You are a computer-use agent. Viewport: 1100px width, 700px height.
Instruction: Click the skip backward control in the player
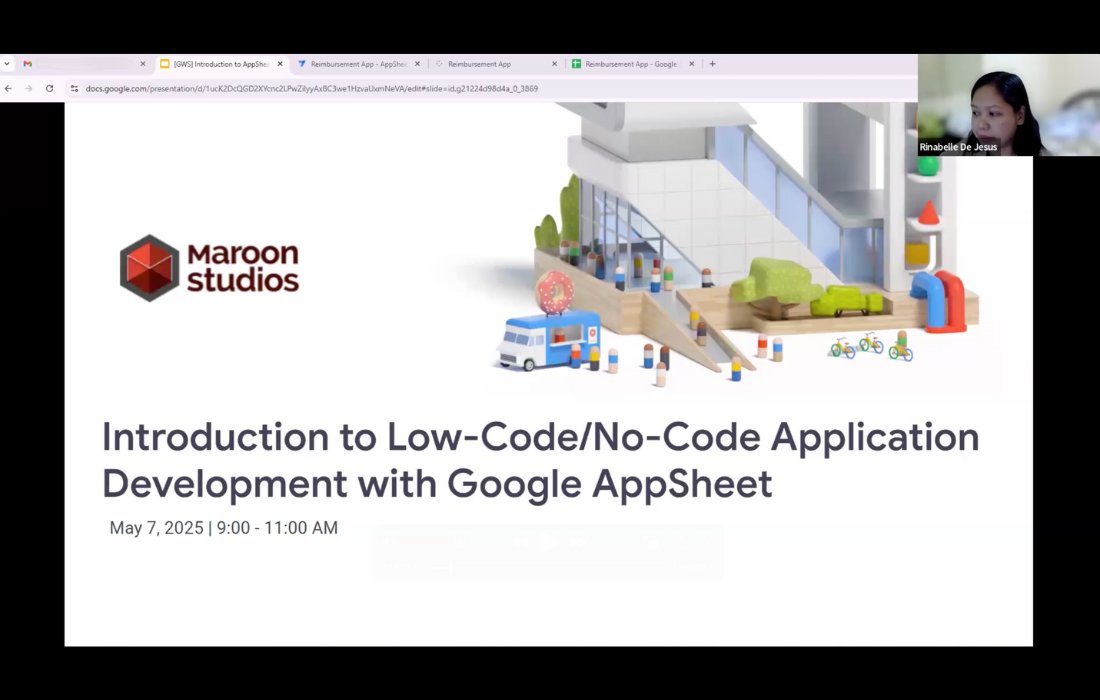(x=521, y=542)
